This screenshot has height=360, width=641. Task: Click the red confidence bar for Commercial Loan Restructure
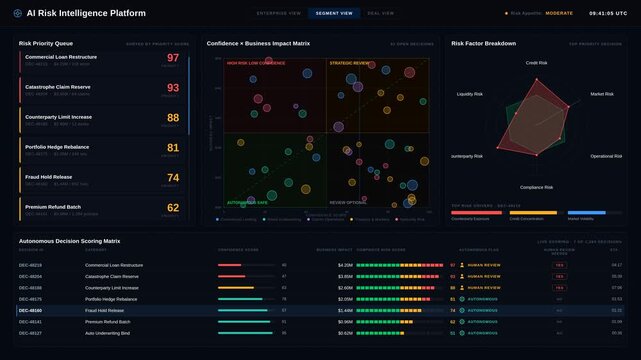click(230, 265)
